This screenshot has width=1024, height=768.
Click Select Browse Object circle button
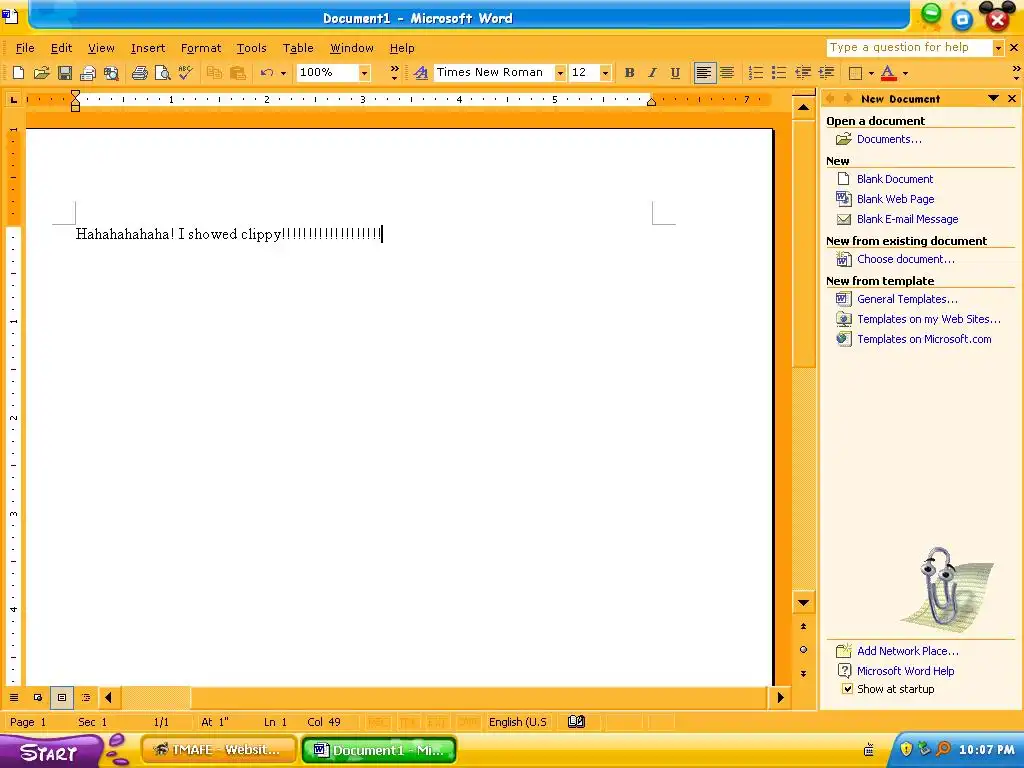click(803, 650)
